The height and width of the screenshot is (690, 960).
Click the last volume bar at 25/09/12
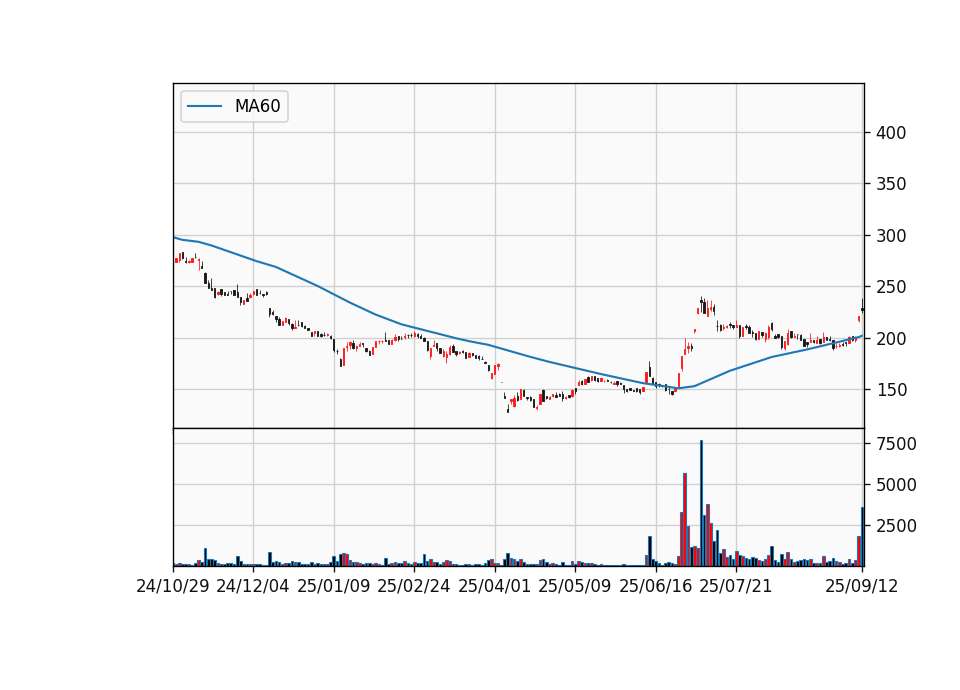pyautogui.click(x=863, y=536)
